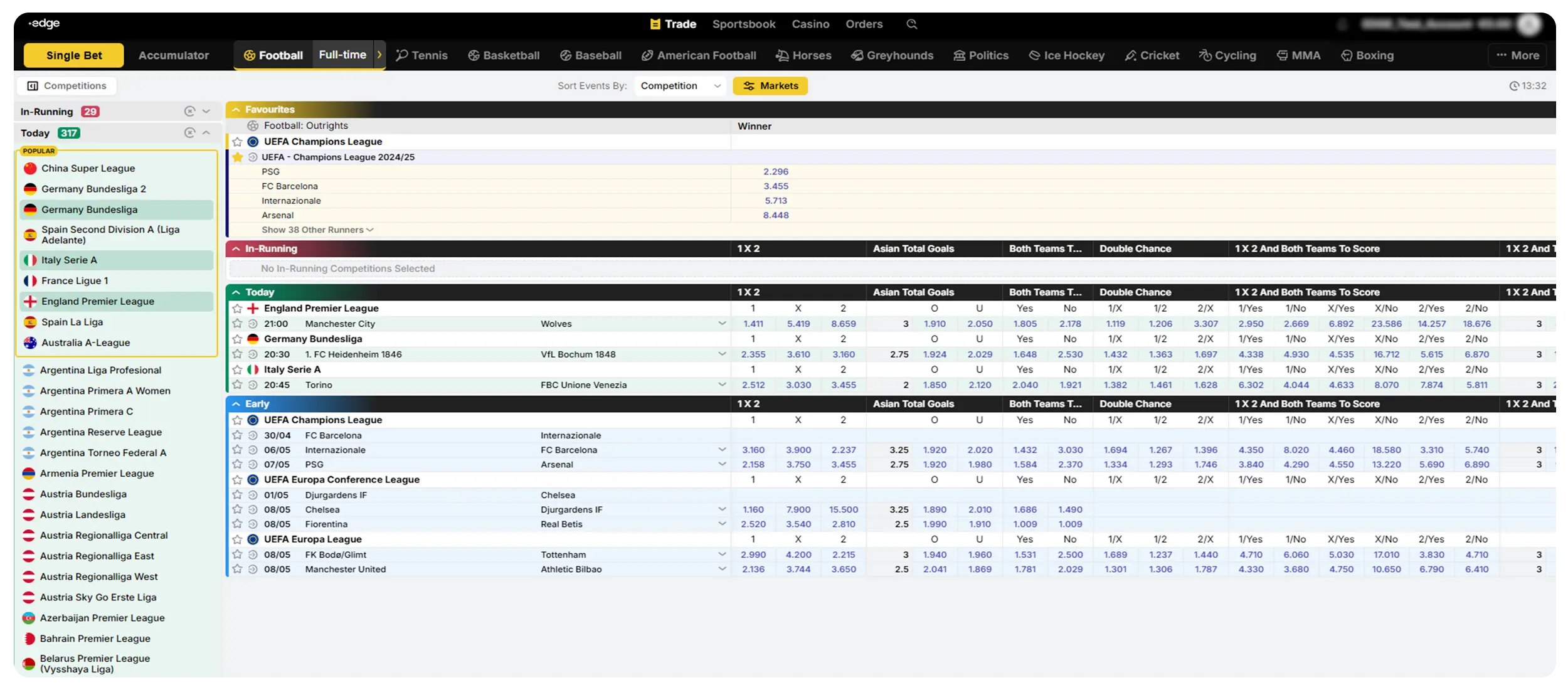This screenshot has height=690, width=1568.
Task: Toggle favourite star for Germany Bundesliga
Action: click(x=237, y=339)
